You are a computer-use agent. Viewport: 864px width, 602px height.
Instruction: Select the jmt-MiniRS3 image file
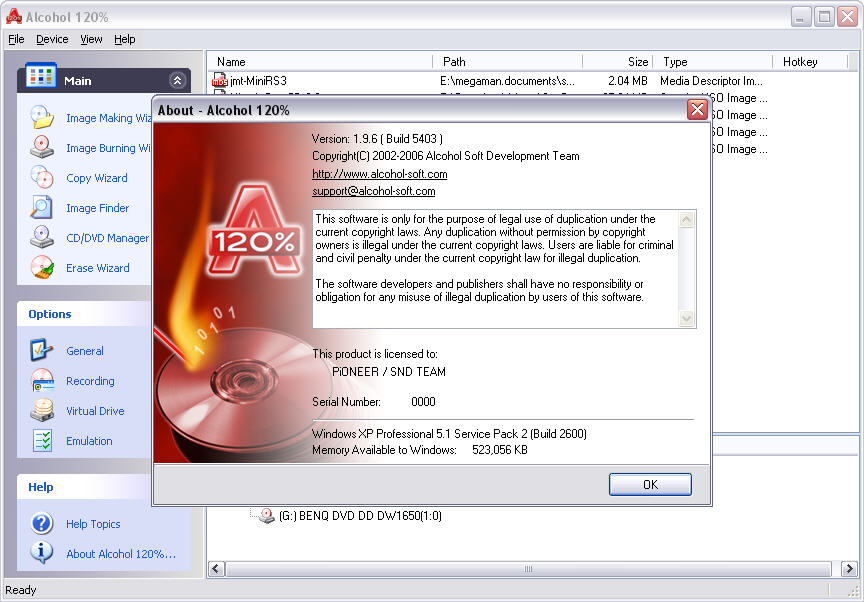260,80
